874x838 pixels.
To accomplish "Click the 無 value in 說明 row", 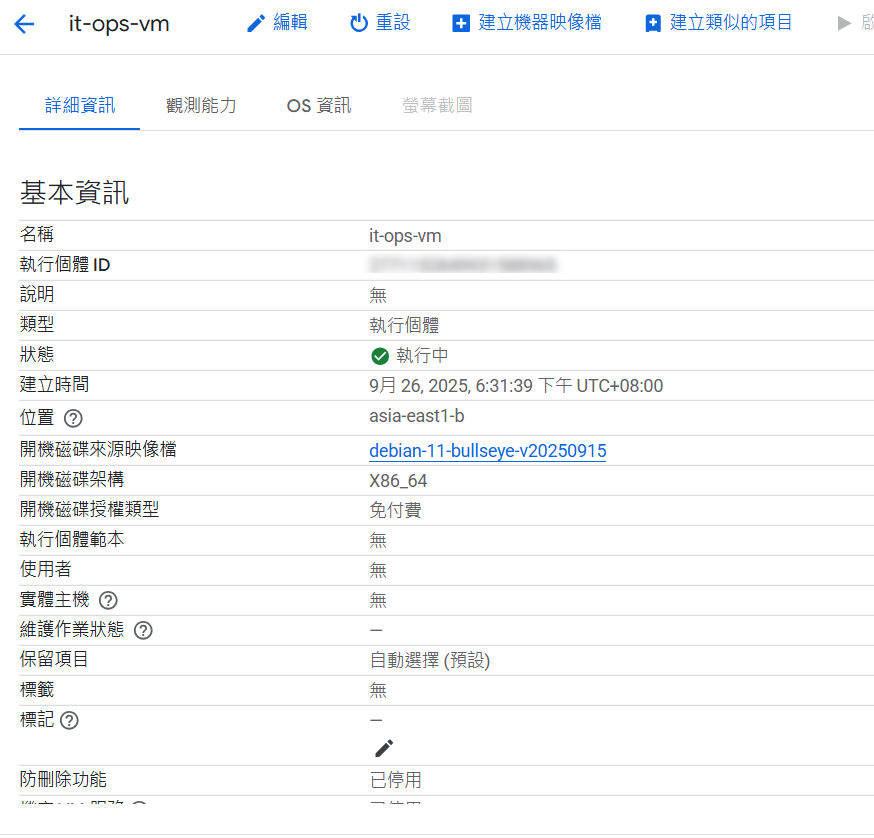I will tap(377, 295).
